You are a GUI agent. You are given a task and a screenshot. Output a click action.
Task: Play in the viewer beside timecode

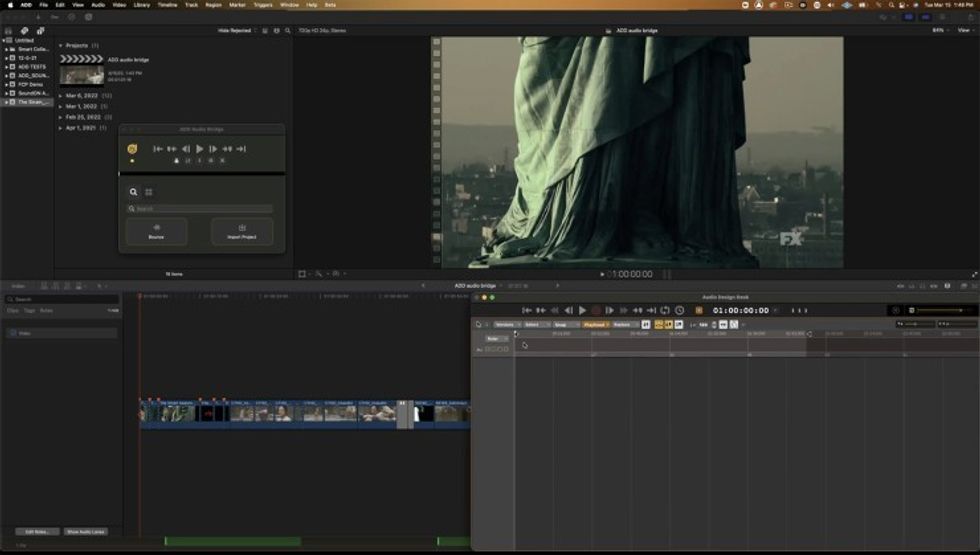(x=602, y=274)
